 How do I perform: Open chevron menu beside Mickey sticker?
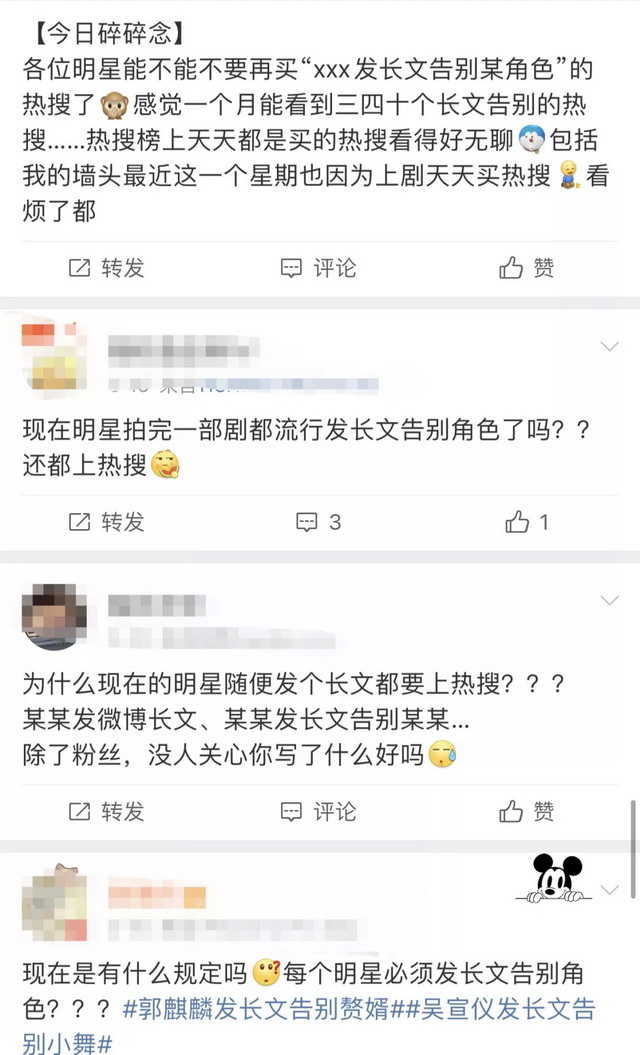pos(610,890)
